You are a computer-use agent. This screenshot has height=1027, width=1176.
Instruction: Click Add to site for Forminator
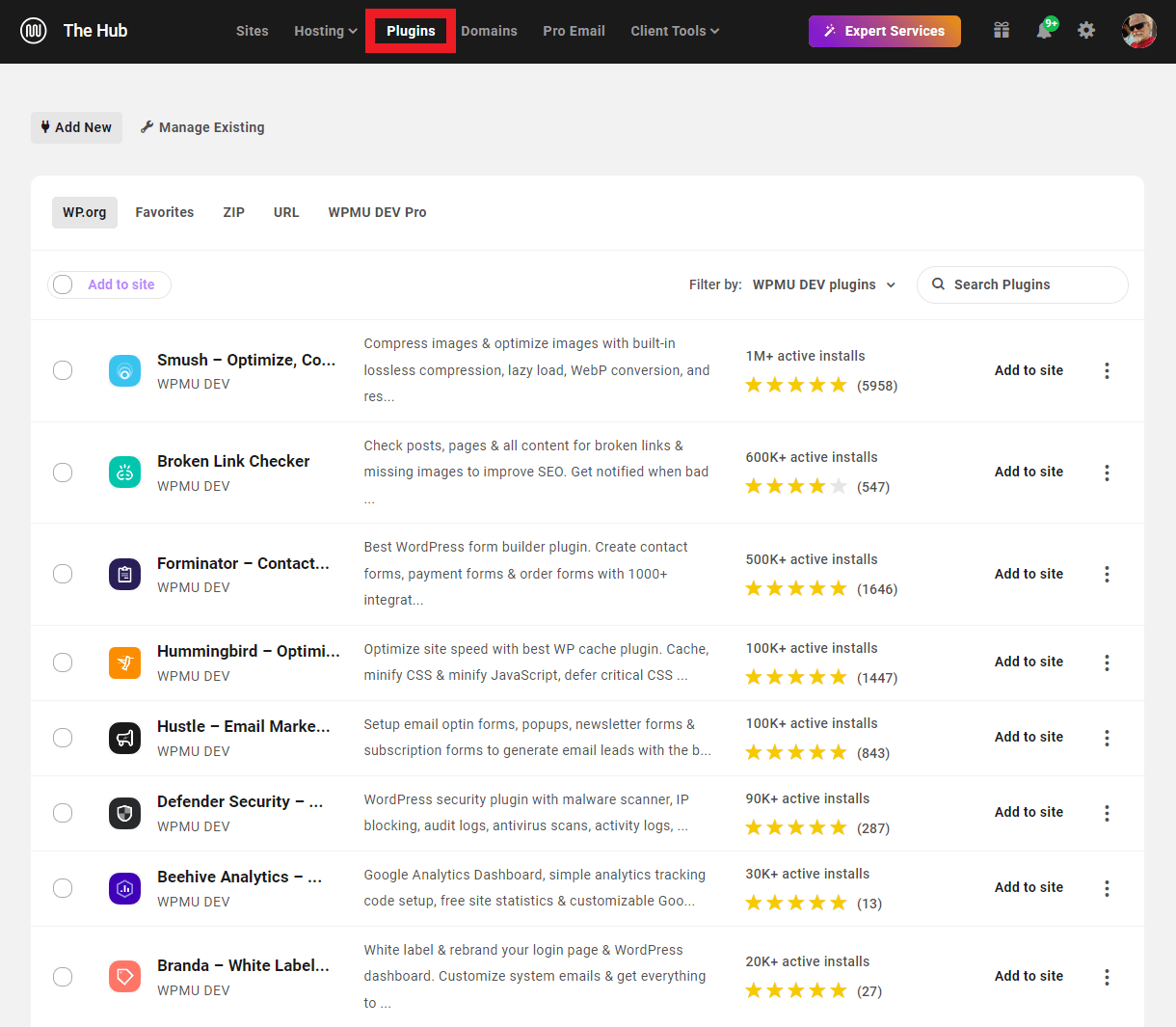(1029, 574)
